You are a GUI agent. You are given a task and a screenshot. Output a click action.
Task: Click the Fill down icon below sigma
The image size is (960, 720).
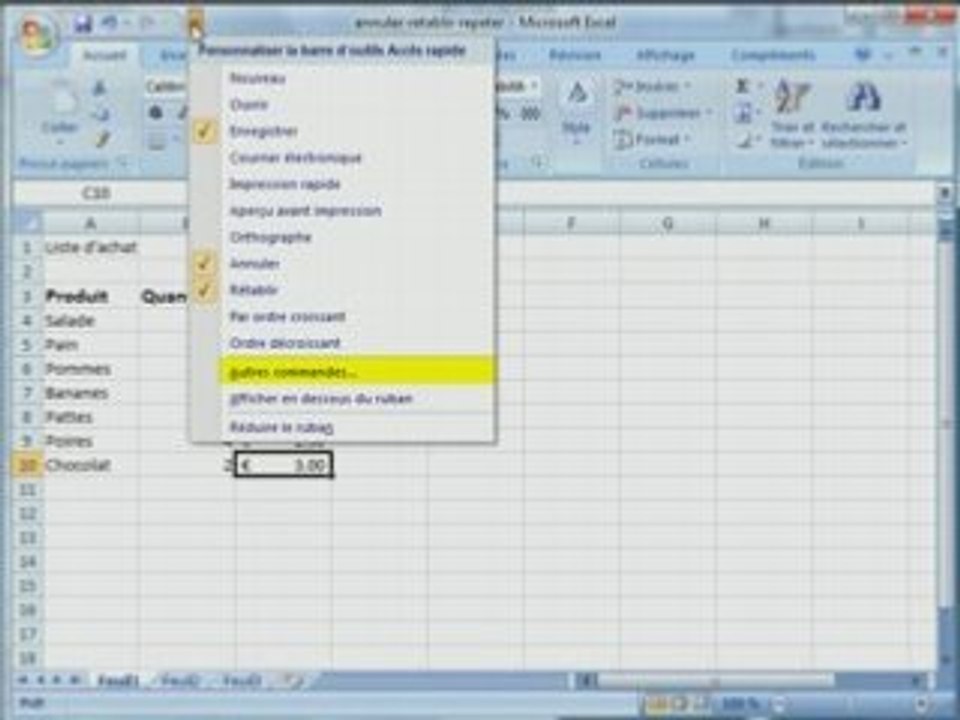click(743, 113)
